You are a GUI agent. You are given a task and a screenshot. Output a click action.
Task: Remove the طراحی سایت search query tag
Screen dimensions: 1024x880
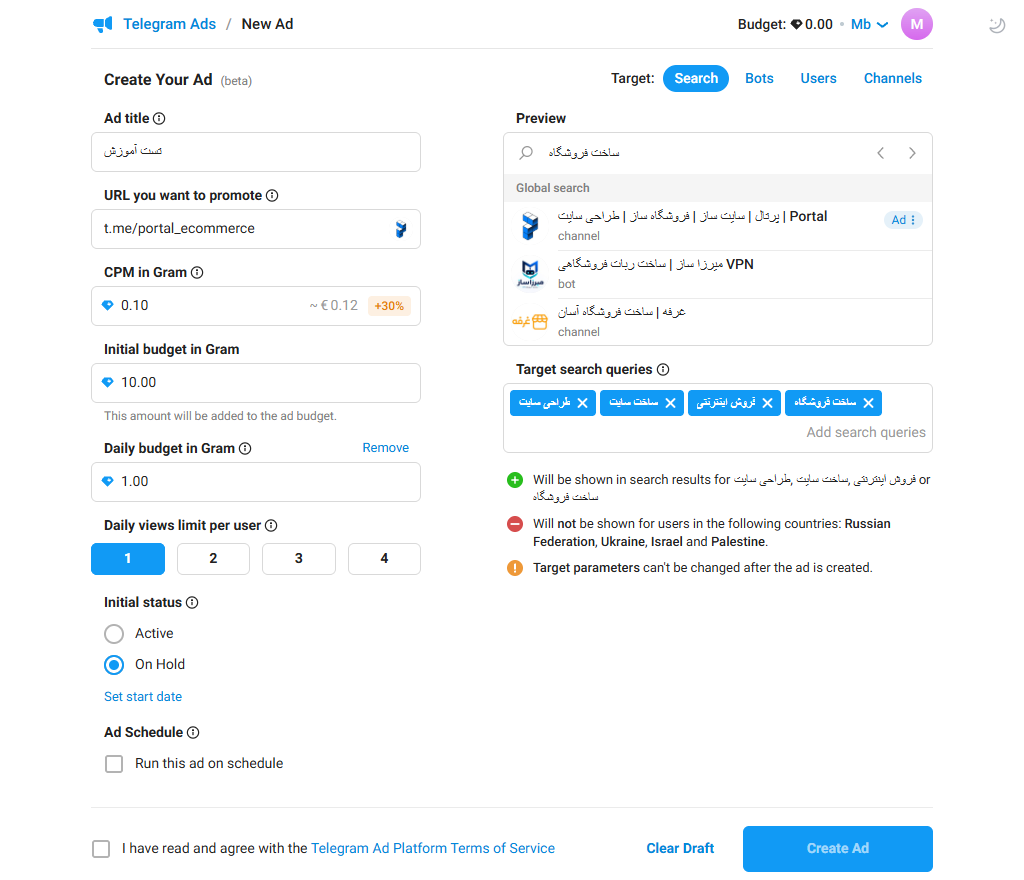pyautogui.click(x=583, y=403)
